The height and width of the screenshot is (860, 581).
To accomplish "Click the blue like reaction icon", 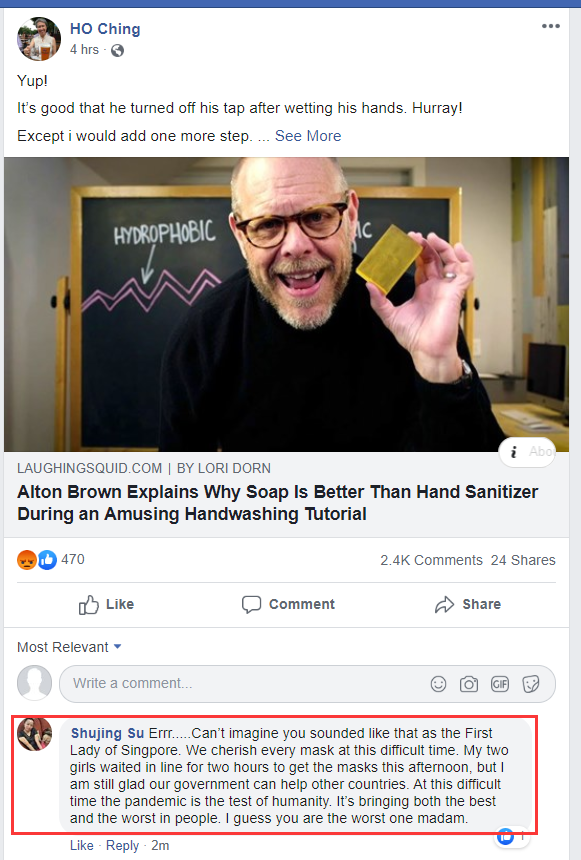I will [47, 560].
